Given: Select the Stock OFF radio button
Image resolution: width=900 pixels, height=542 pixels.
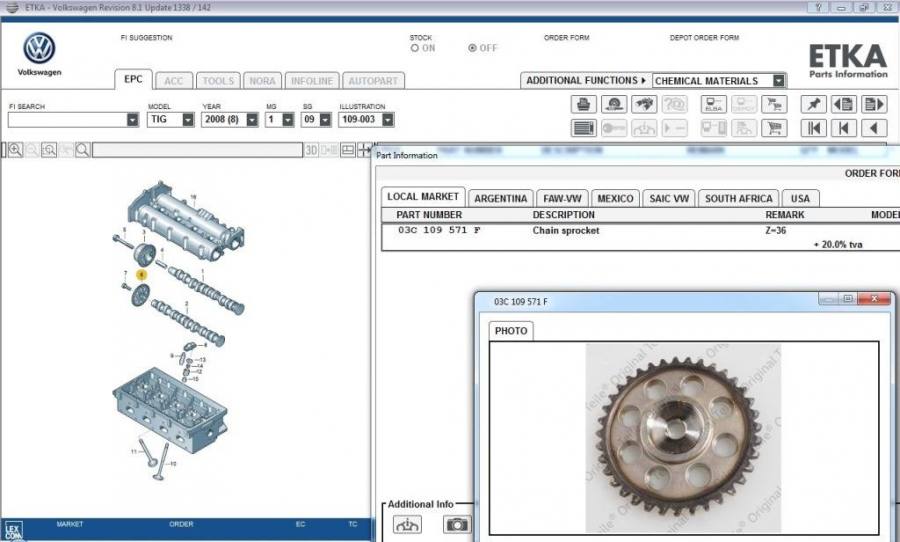Looking at the screenshot, I should [x=473, y=48].
